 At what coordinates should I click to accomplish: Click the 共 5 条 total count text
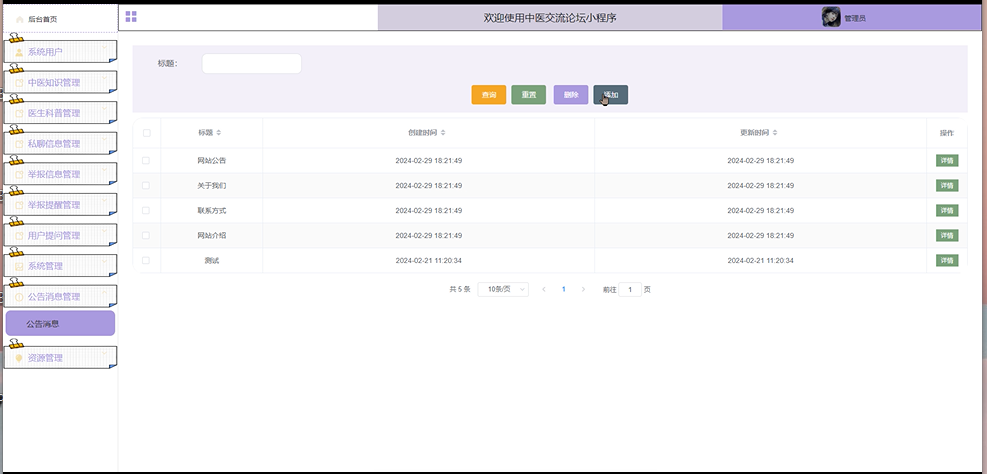point(460,290)
